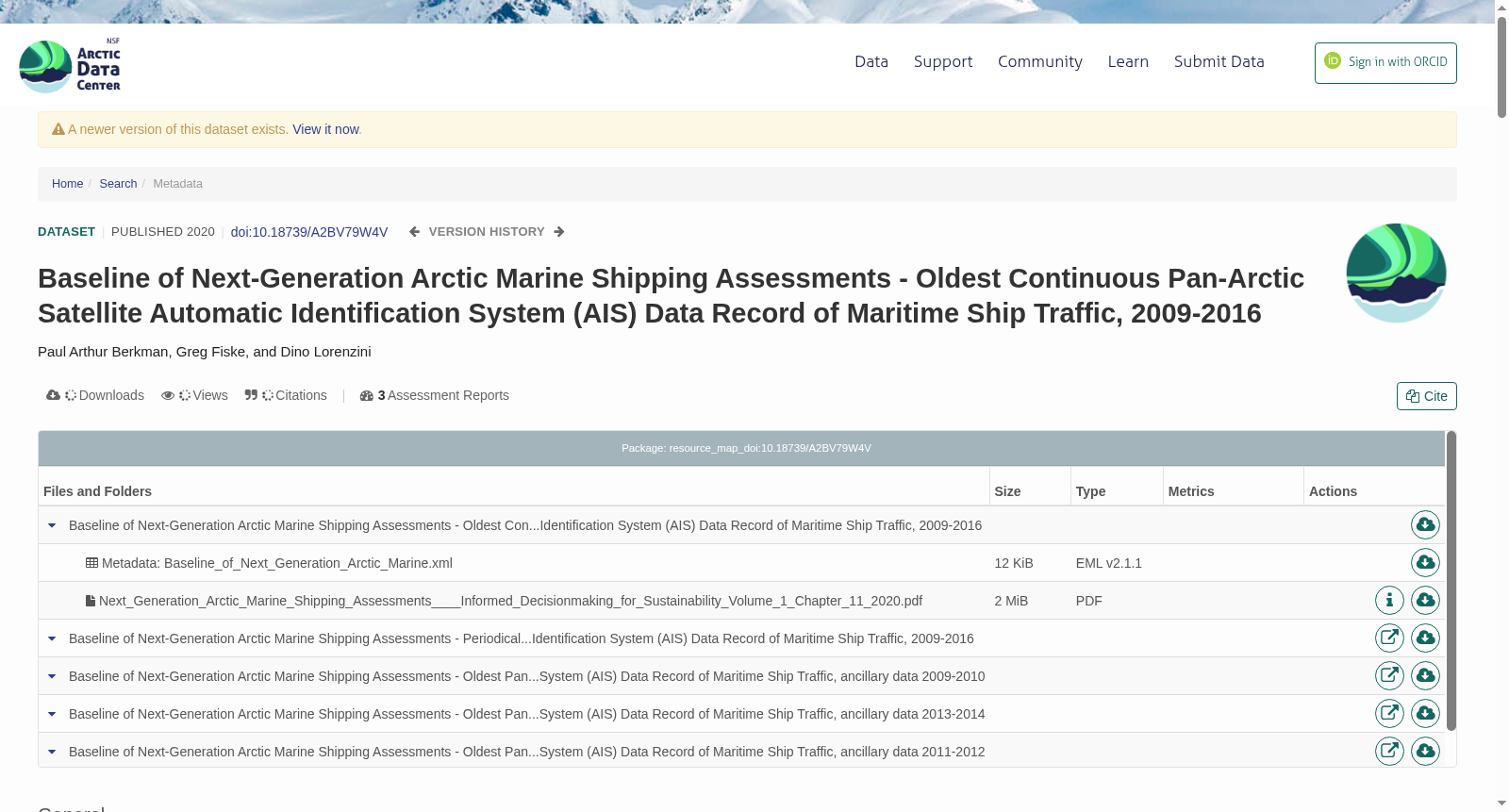Viewport: 1509px width, 812px height.
Task: Go to next version with right arrow
Action: tap(559, 232)
